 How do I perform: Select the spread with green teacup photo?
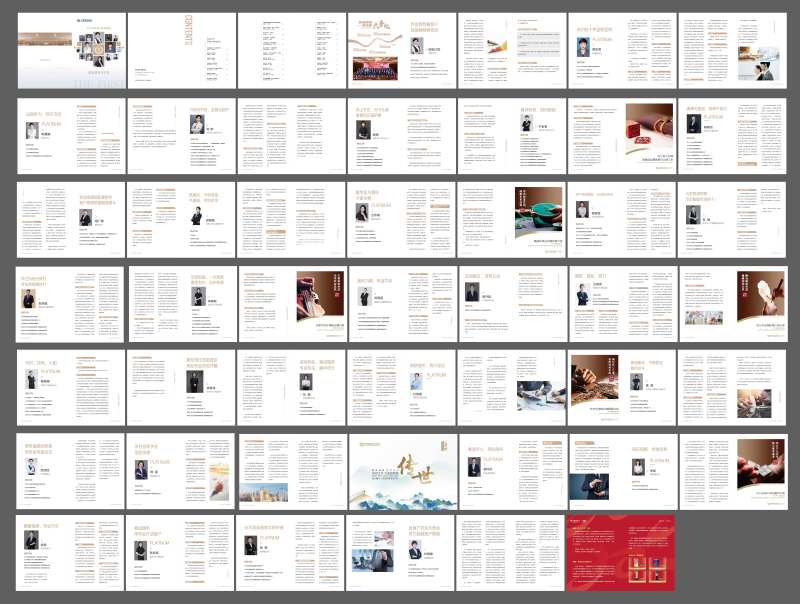coord(512,218)
